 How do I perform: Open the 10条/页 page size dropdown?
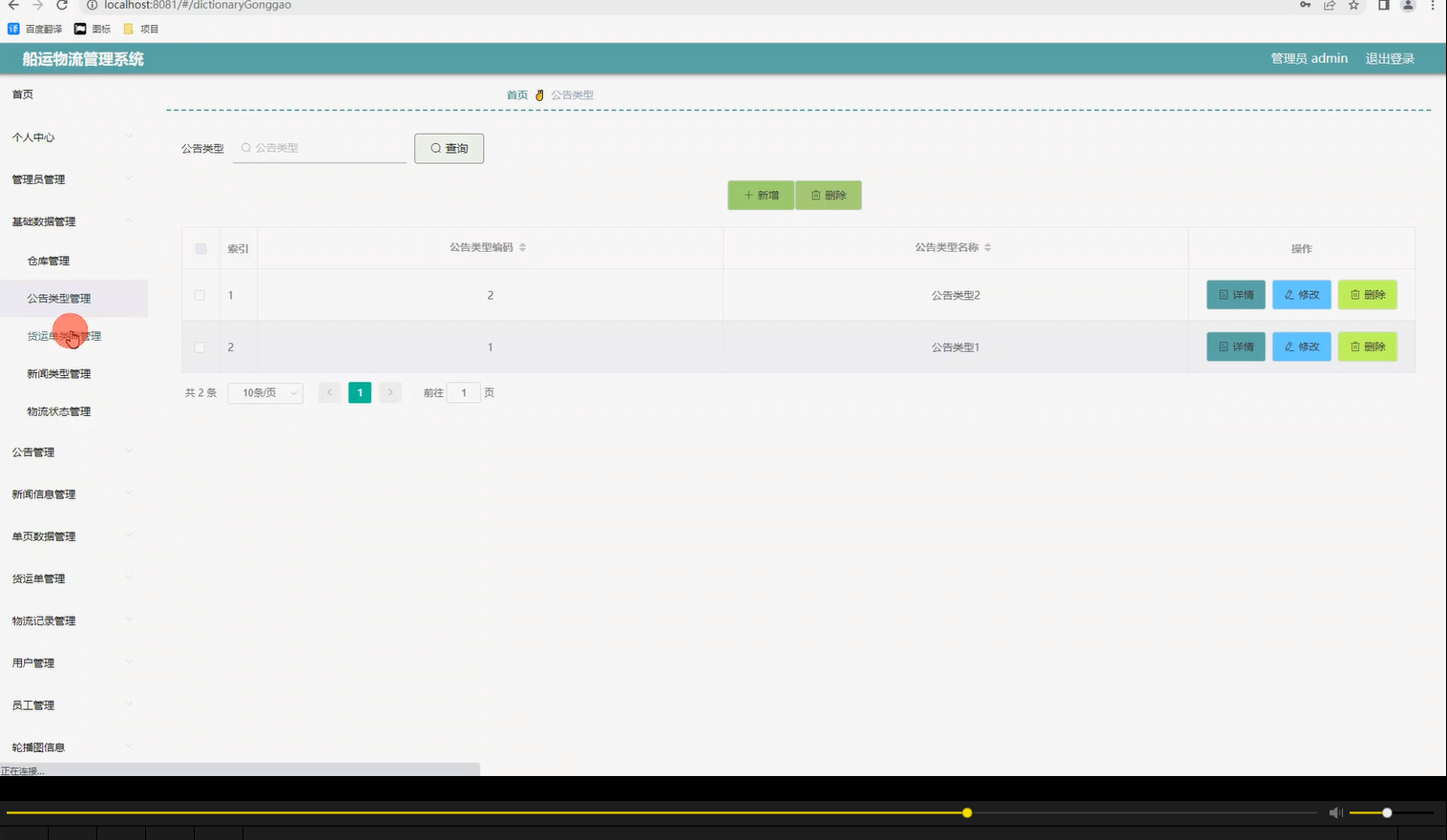click(x=264, y=392)
